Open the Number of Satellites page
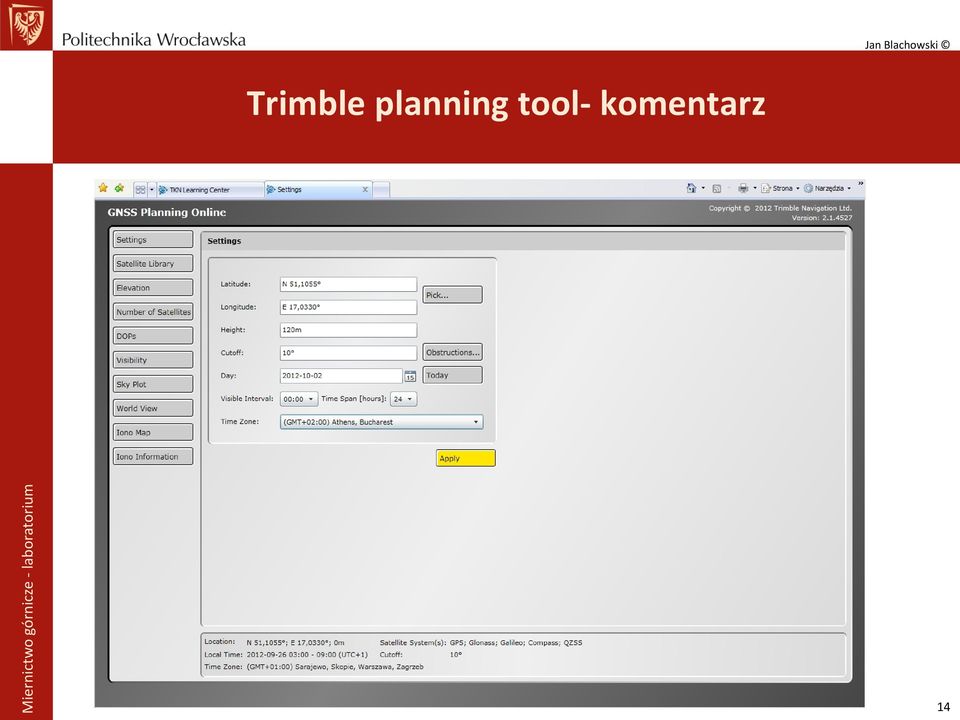The height and width of the screenshot is (720, 960). tap(153, 312)
